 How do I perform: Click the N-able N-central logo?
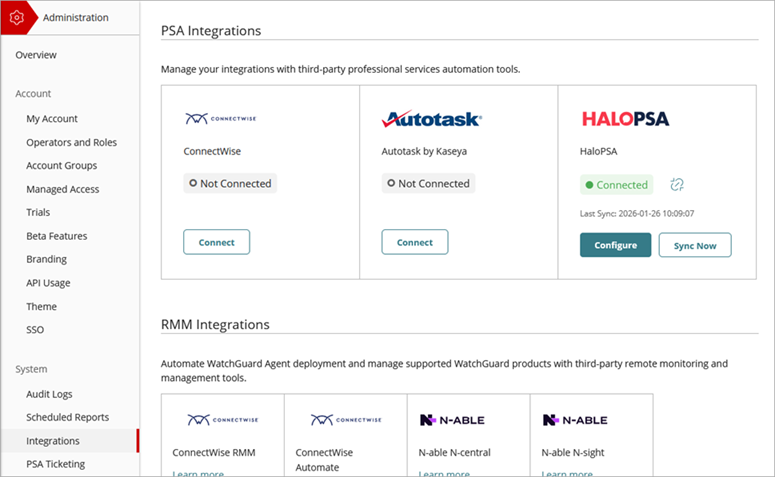pos(452,420)
